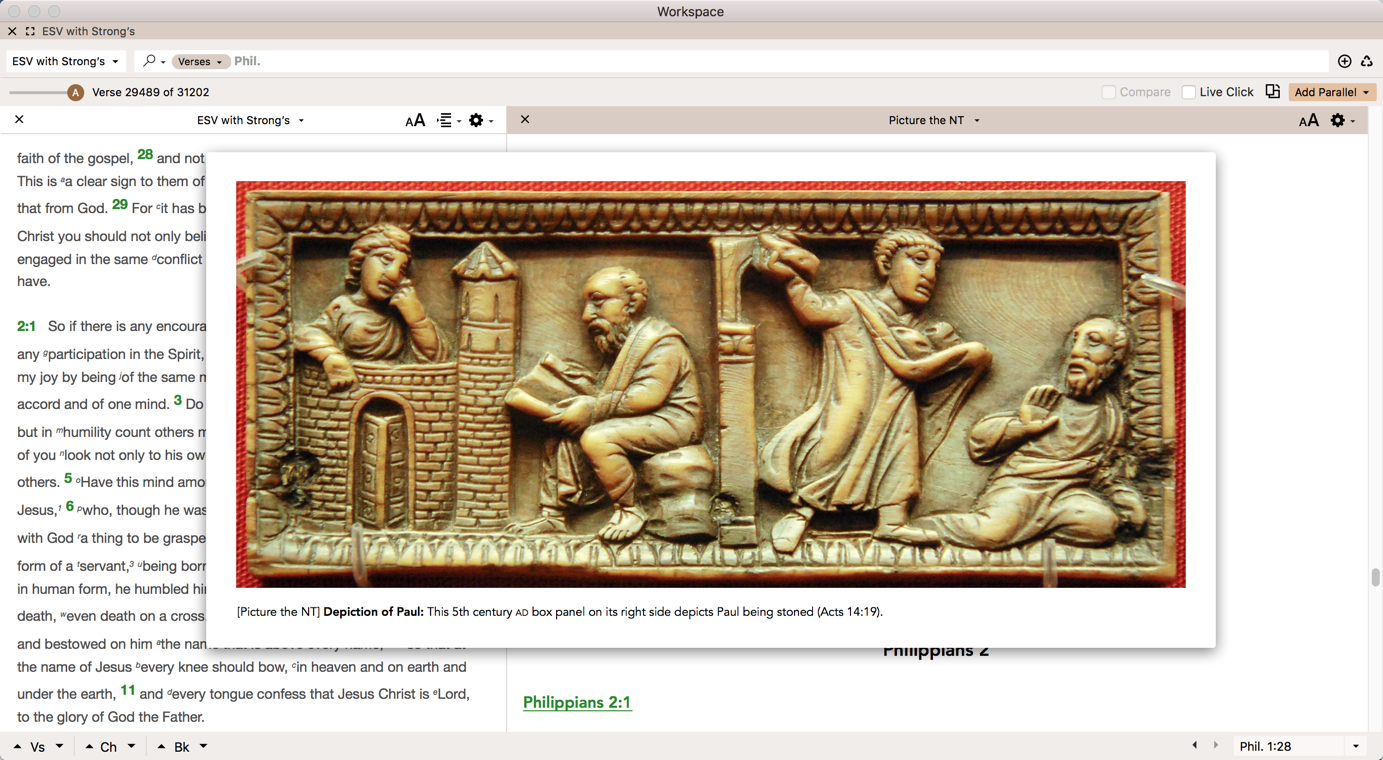Open the pane's ESV with Strong's text selector

click(250, 120)
